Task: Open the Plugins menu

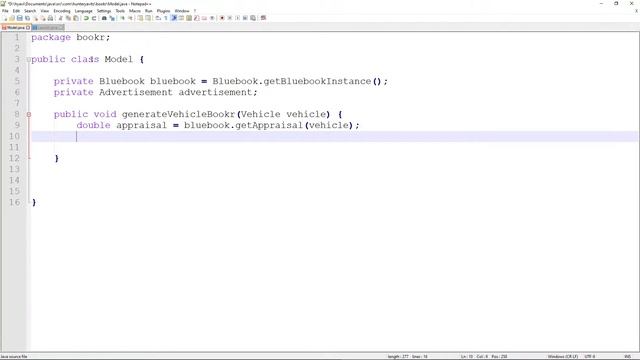Action: pos(163,11)
